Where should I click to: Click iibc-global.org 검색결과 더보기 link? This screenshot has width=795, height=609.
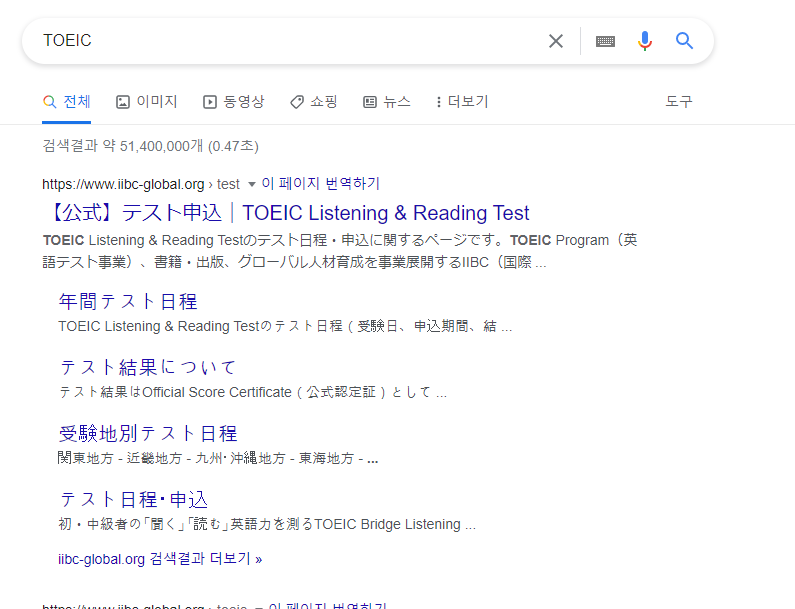point(160,559)
